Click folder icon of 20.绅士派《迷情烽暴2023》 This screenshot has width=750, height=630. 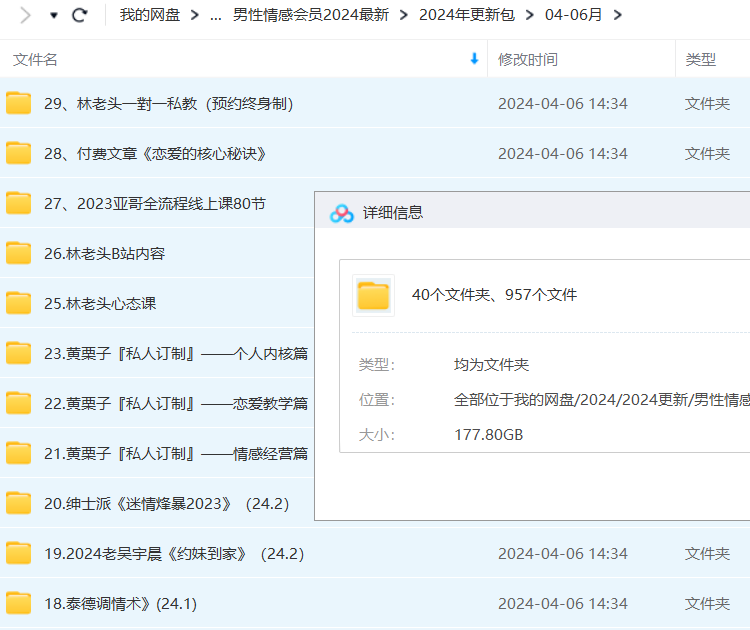point(19,503)
